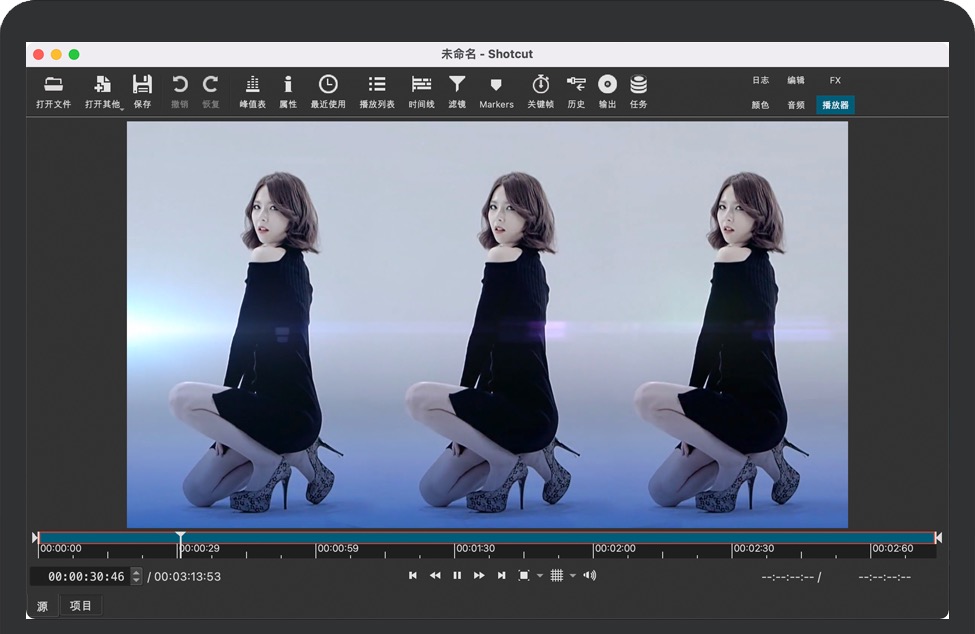The width and height of the screenshot is (975, 634).
Task: Open the zoom level dropdown arrow
Action: coord(540,576)
